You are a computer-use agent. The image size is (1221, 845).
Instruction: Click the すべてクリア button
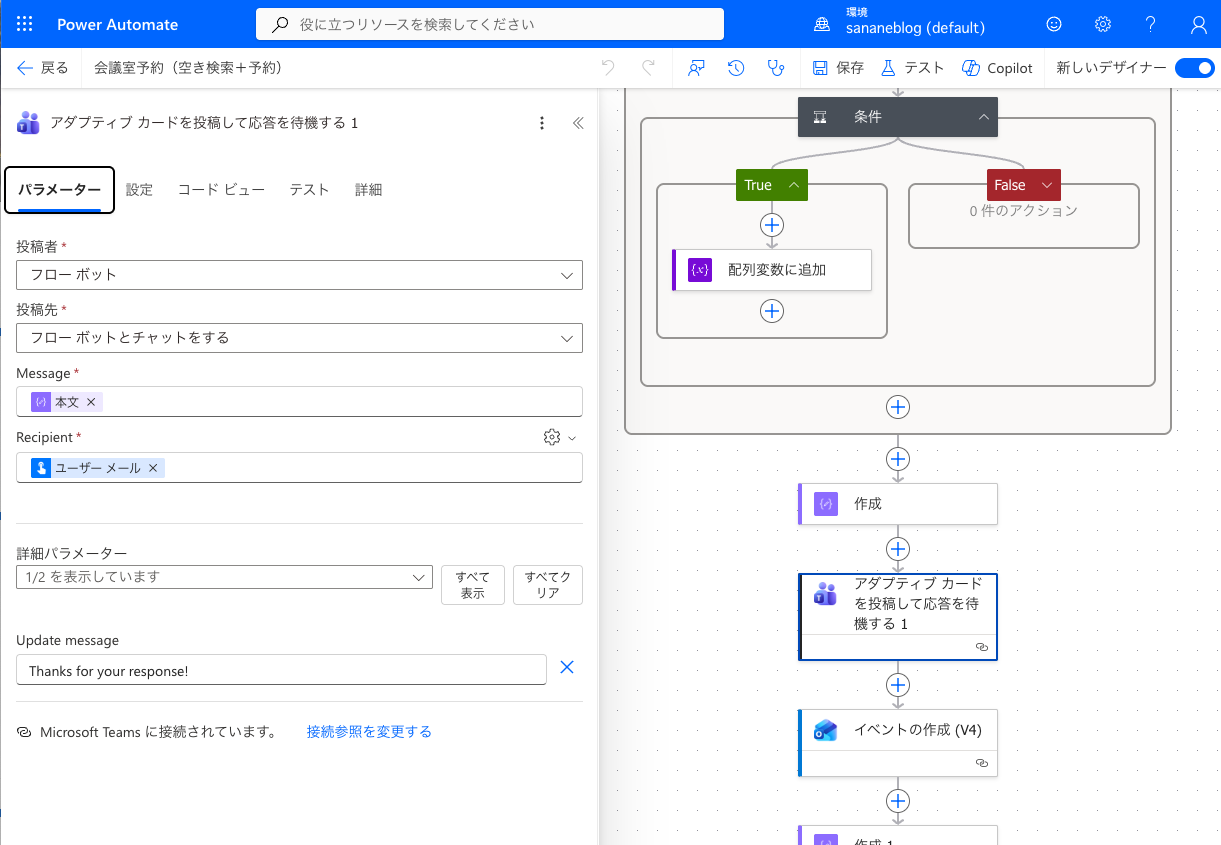[x=548, y=585]
